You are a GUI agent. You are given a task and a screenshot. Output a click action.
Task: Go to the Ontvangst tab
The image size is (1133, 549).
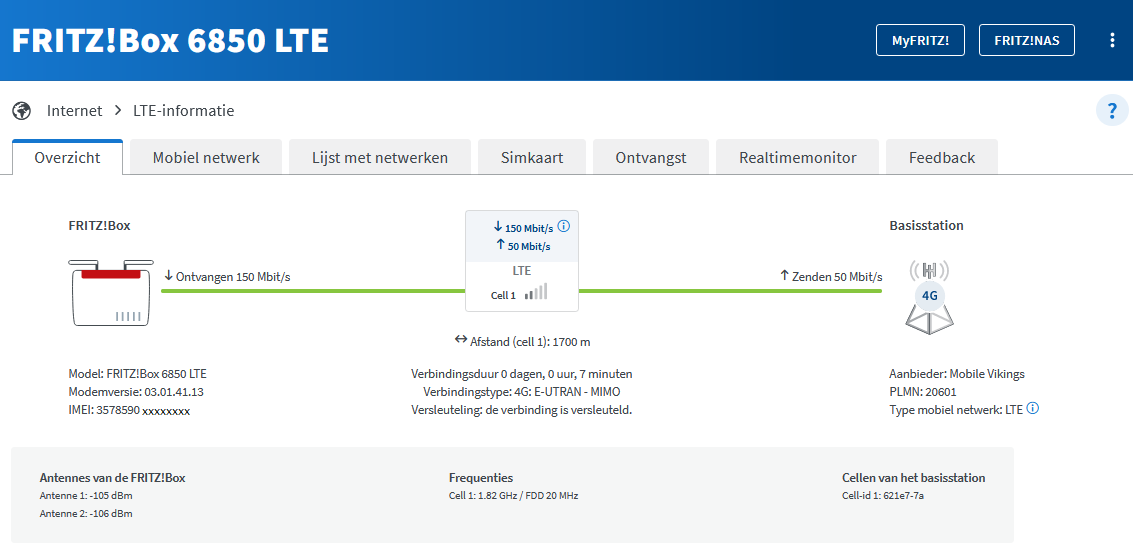point(650,157)
